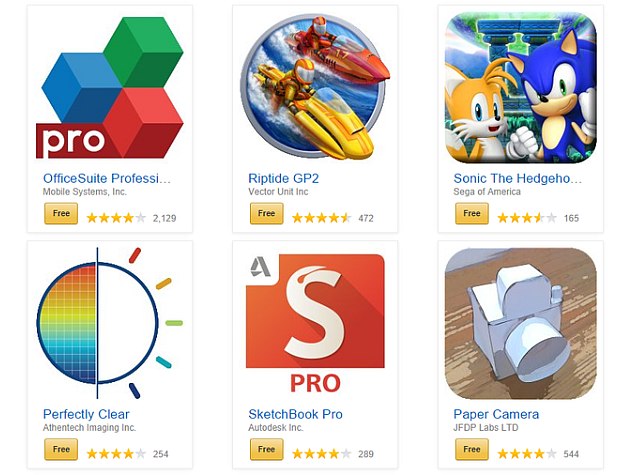
Task: Open the Perfectly Clear title link
Action: click(x=86, y=414)
